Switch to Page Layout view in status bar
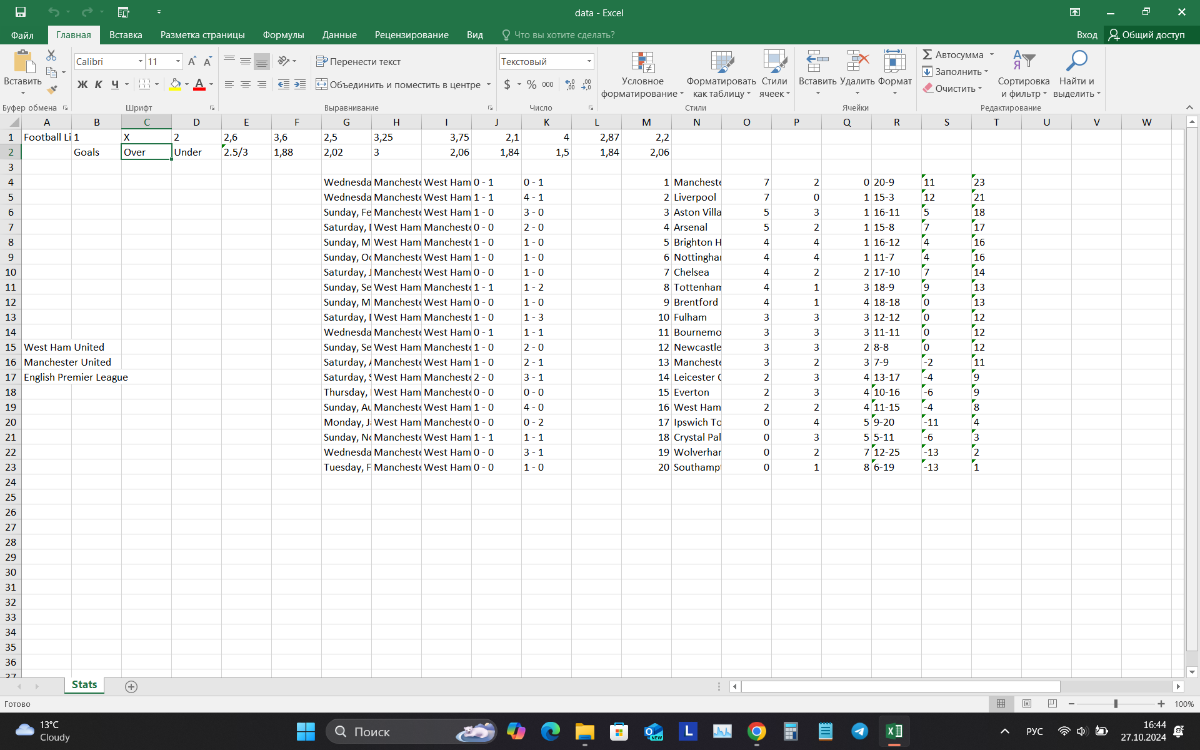Image resolution: width=1200 pixels, height=750 pixels. click(x=1027, y=704)
